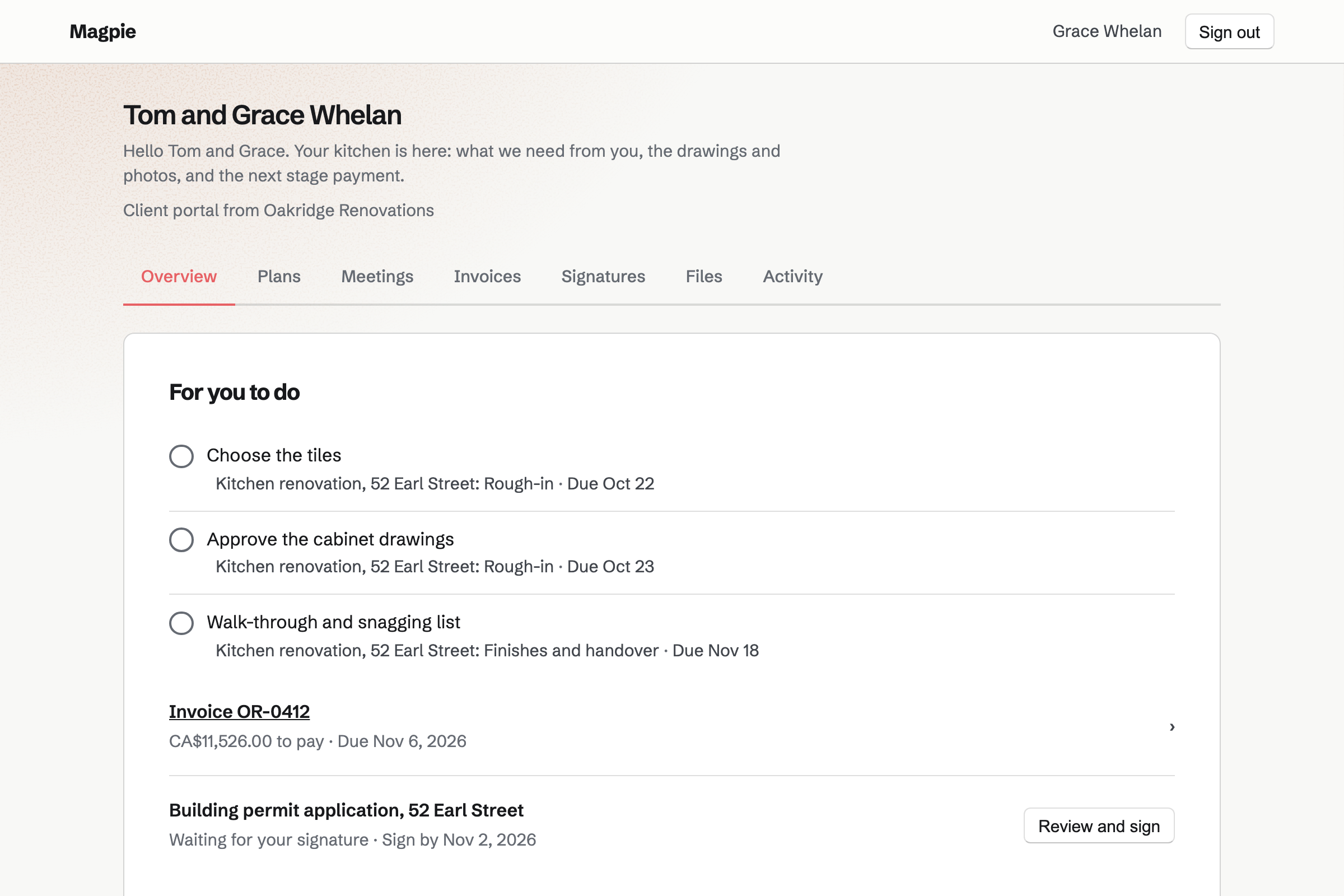1344x896 pixels.
Task: Click the 'Due Oct 22' task detail line
Action: (x=435, y=483)
